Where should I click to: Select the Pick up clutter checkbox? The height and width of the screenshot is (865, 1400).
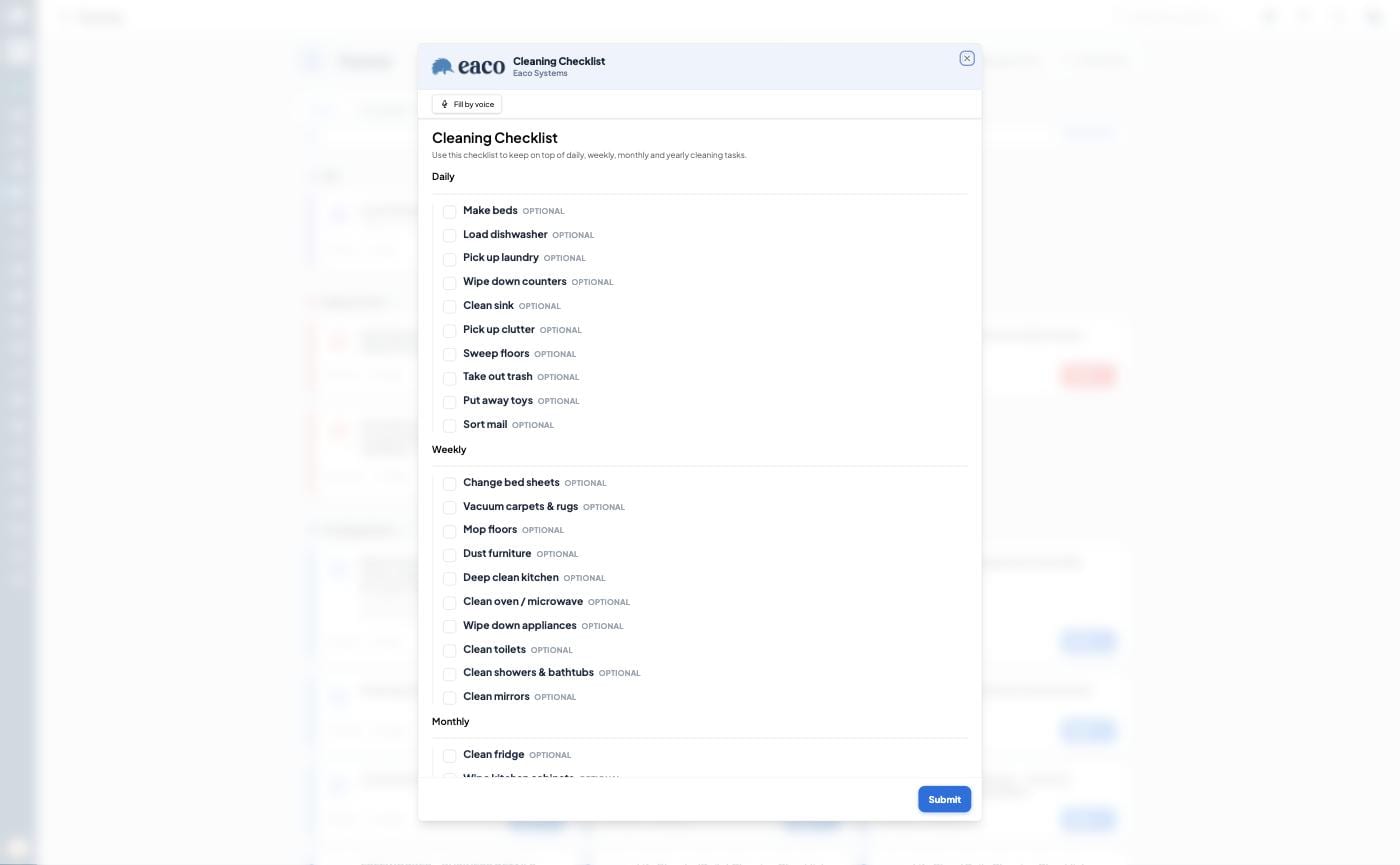pos(450,331)
